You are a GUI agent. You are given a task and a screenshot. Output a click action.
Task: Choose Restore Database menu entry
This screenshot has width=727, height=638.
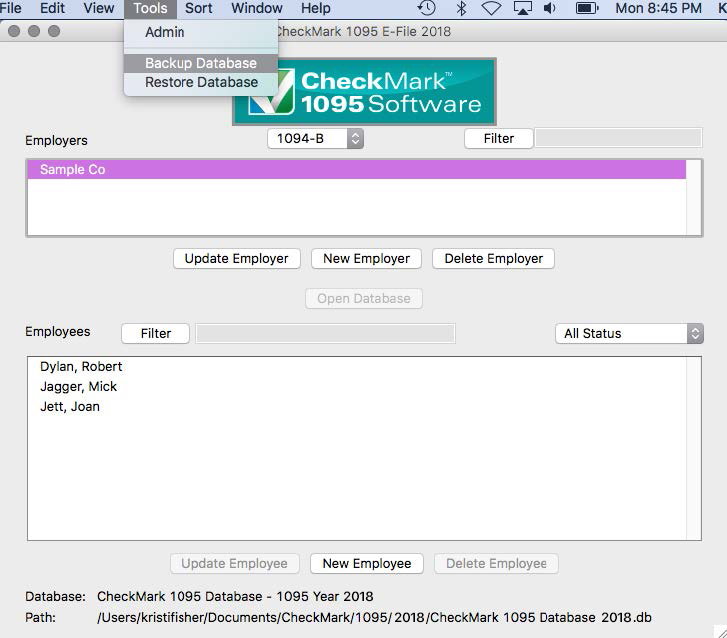point(201,82)
